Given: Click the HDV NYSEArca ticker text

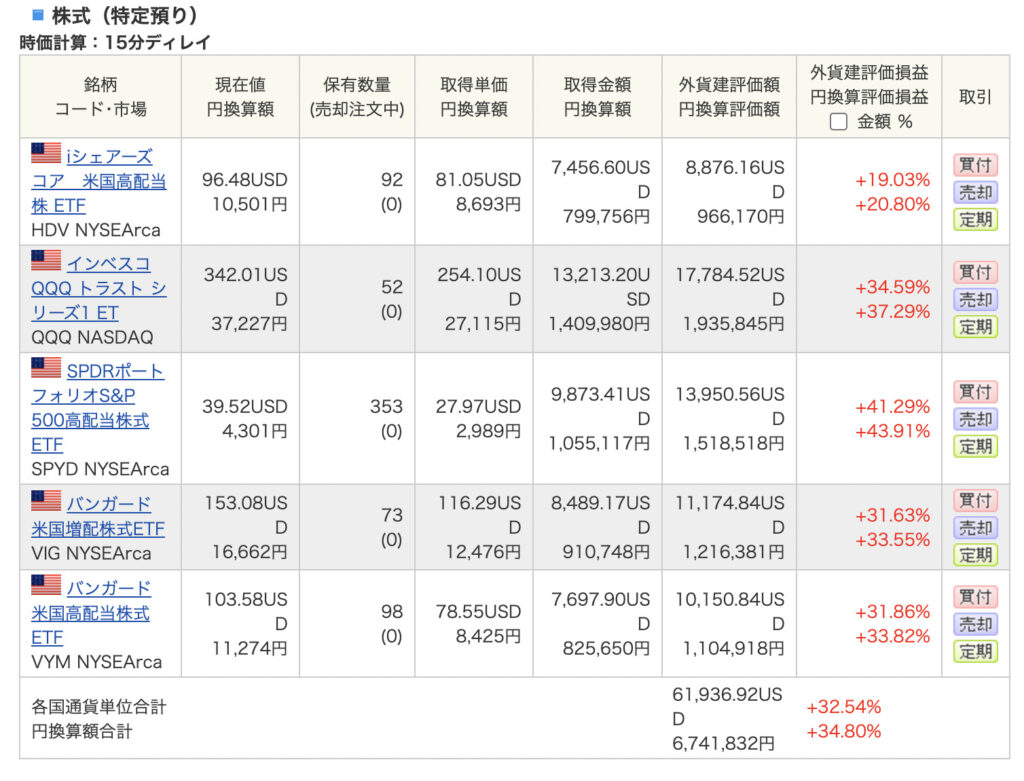Looking at the screenshot, I should [x=96, y=231].
